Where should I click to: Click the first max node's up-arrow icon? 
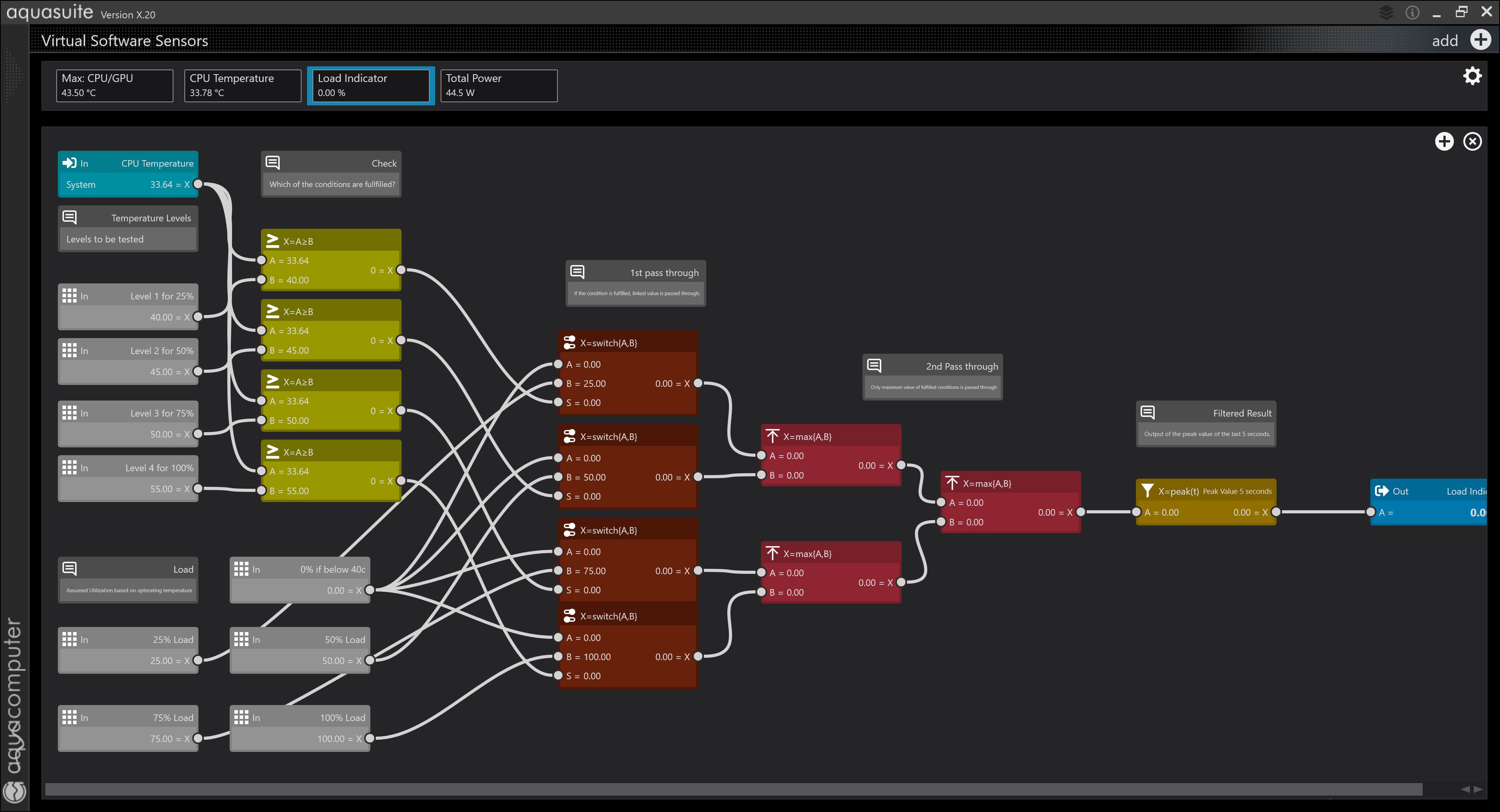[773, 436]
